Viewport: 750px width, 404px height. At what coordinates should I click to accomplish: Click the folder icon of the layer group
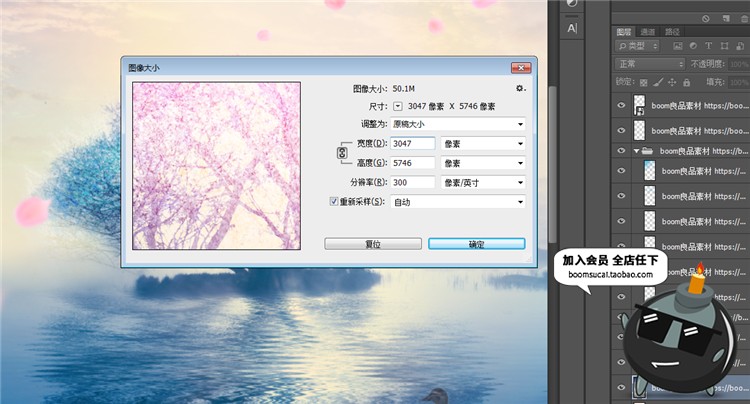[x=648, y=151]
